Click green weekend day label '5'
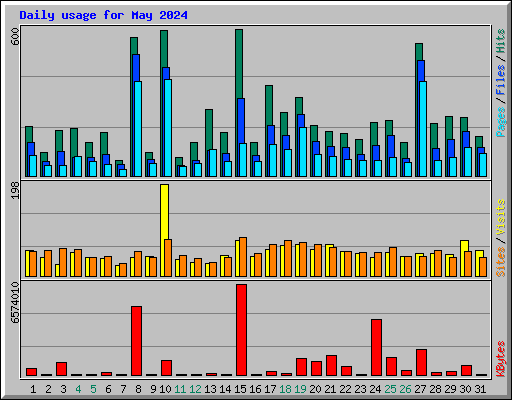Image resolution: width=512 pixels, height=400 pixels. (x=93, y=389)
